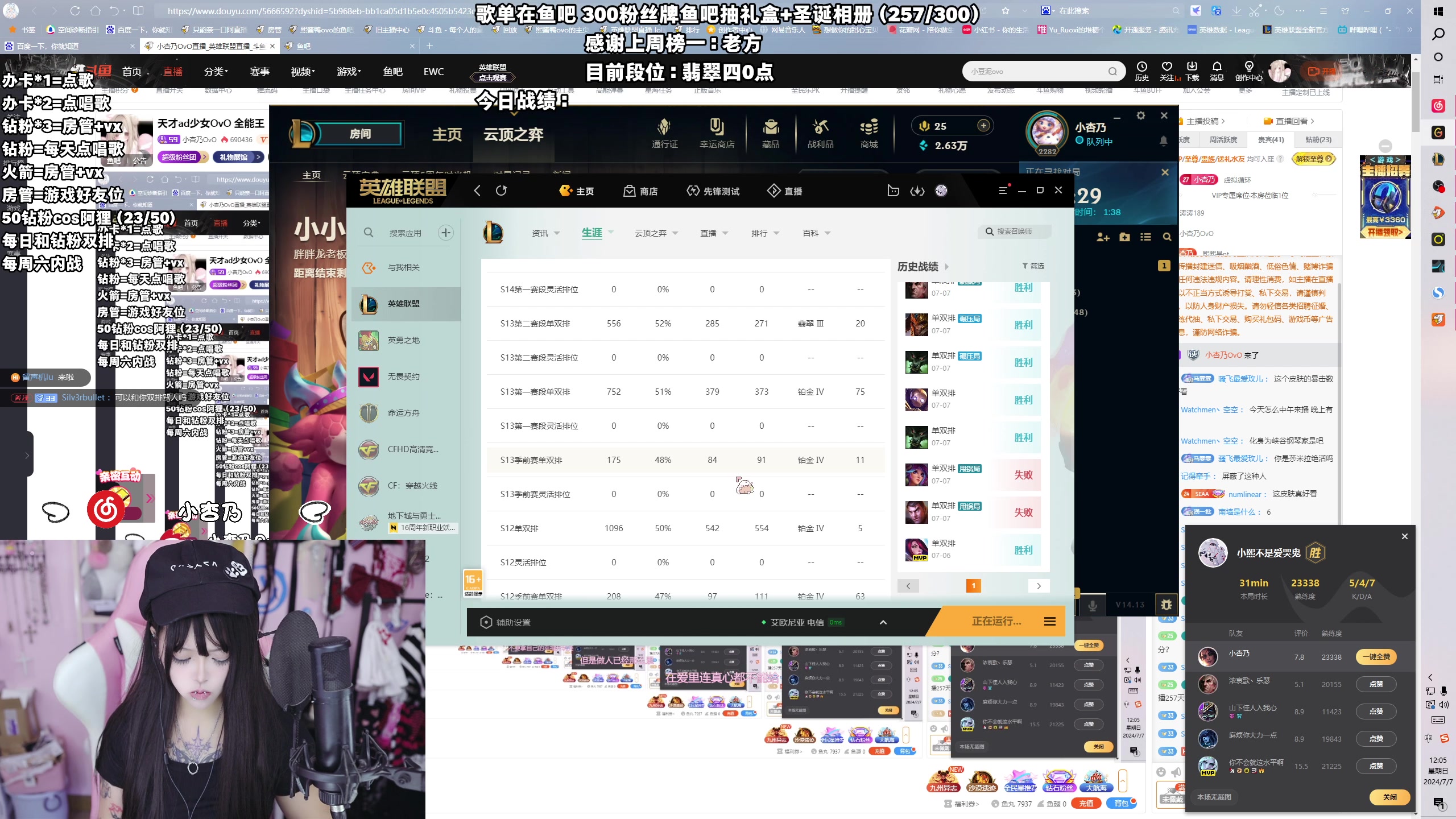Open League client 通行证 icon
The image size is (1456, 819).
tap(664, 134)
